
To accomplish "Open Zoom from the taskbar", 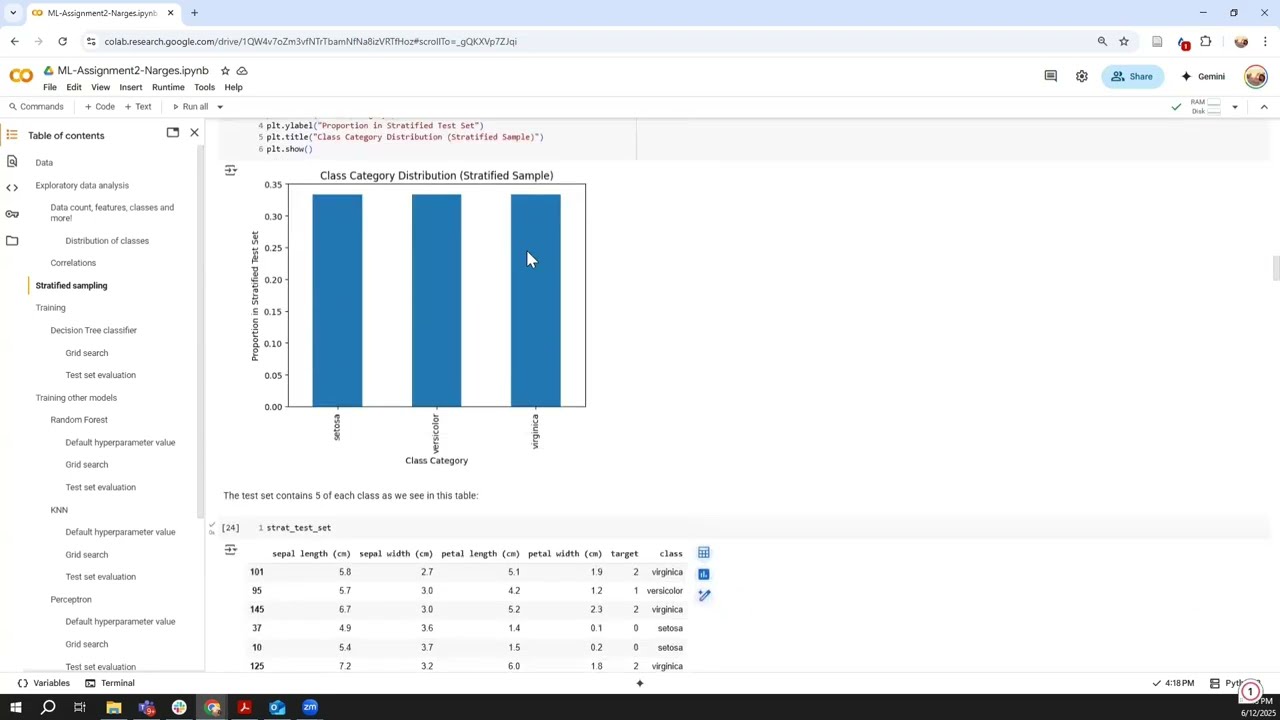I will [x=310, y=708].
